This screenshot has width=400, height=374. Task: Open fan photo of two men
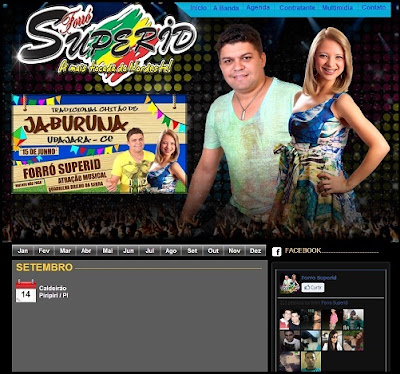click(290, 319)
